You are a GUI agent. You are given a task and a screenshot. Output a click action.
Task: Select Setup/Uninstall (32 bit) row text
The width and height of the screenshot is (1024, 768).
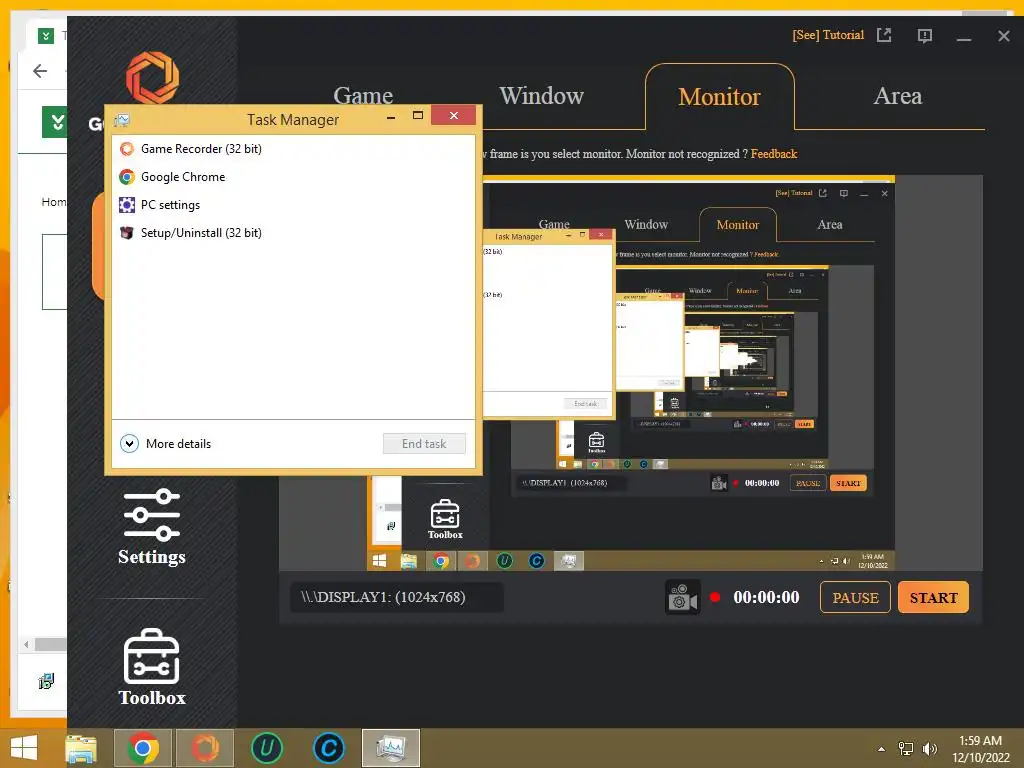click(x=201, y=233)
